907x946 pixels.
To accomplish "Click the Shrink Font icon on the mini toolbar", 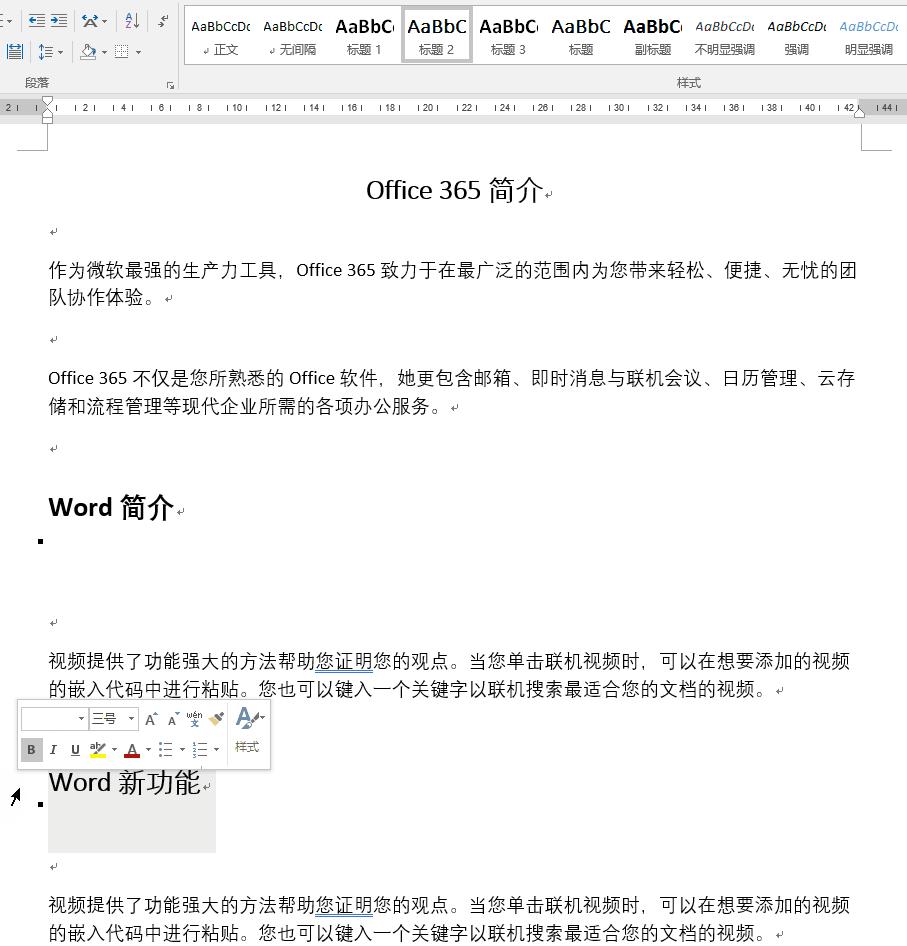I will click(x=171, y=719).
